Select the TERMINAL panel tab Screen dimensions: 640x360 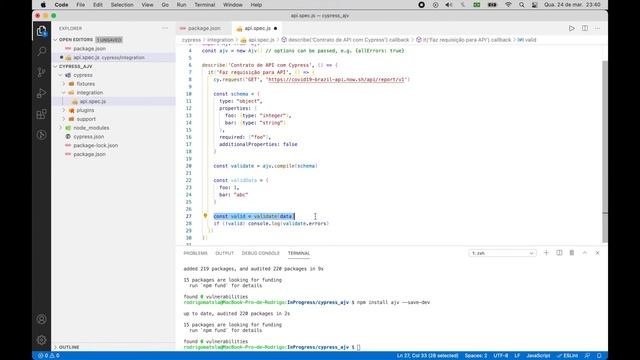point(299,253)
